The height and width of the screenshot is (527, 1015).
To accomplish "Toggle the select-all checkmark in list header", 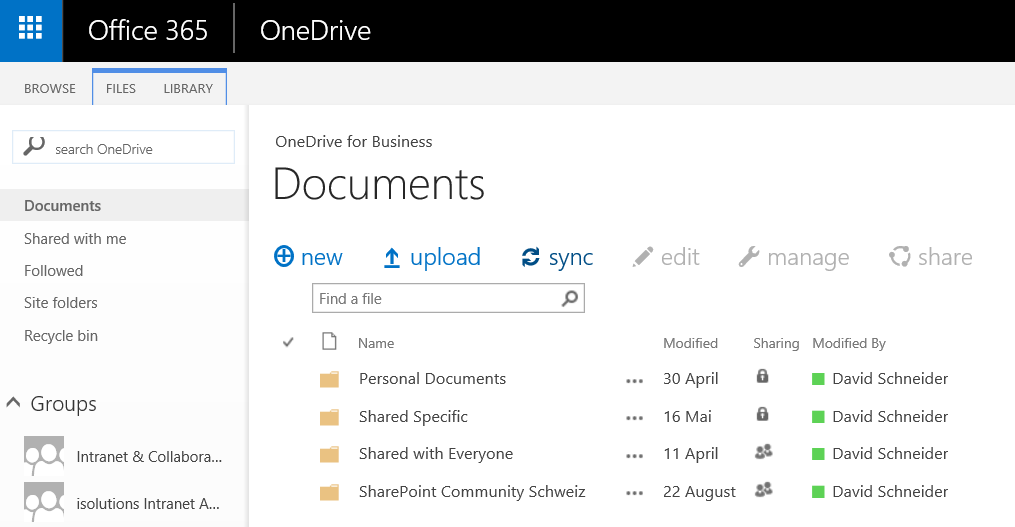I will tap(289, 342).
